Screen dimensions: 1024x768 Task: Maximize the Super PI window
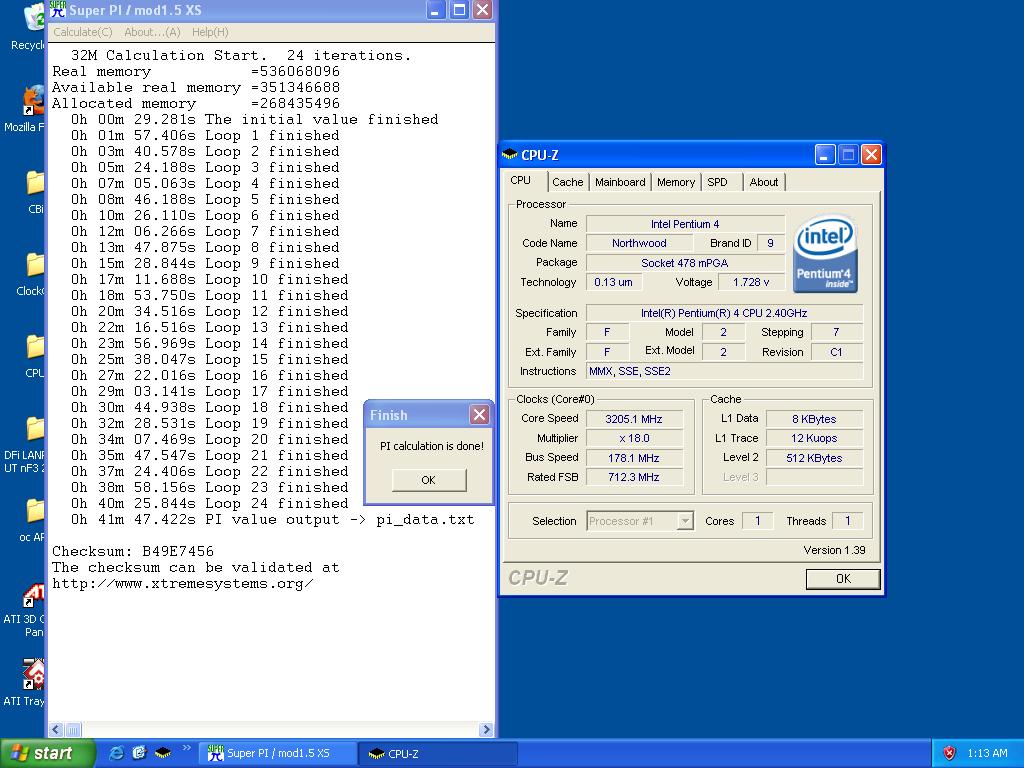pos(460,10)
